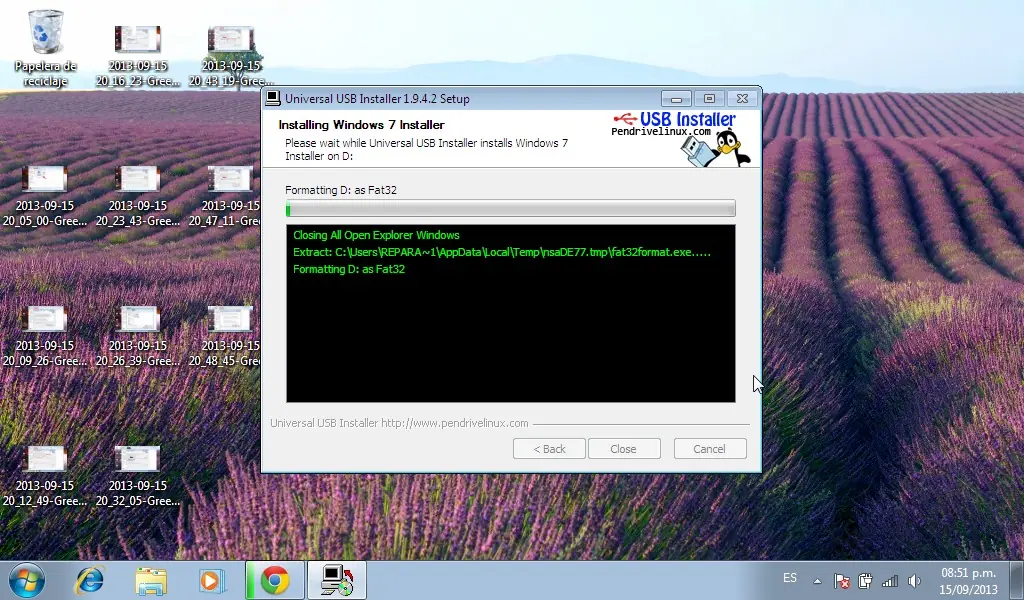The height and width of the screenshot is (600, 1024).
Task: Click the USB Installer Pendrivelinux logo
Action: [682, 138]
